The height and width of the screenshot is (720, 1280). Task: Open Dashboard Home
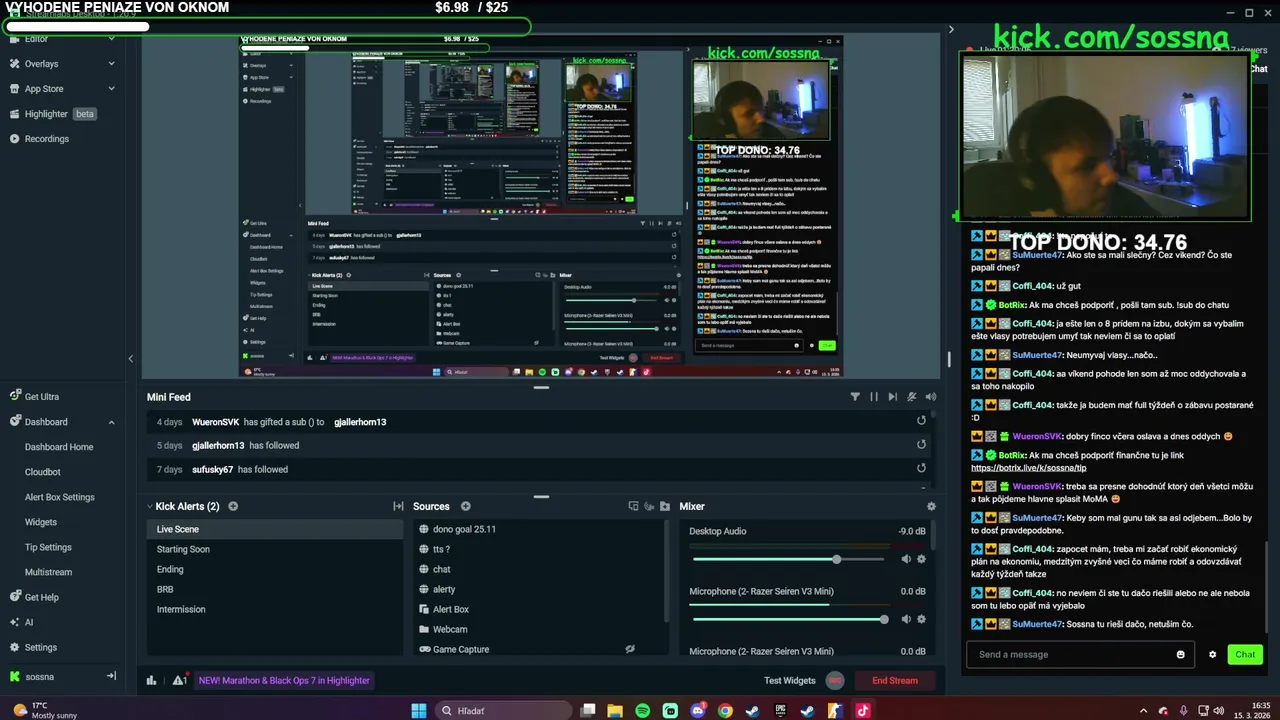coord(59,447)
